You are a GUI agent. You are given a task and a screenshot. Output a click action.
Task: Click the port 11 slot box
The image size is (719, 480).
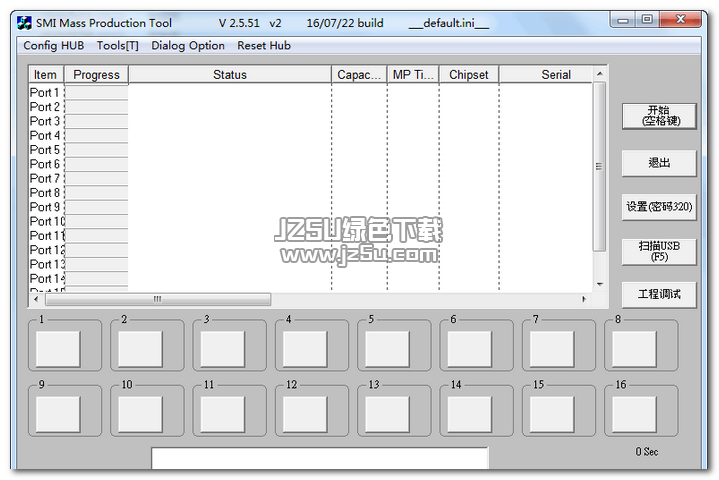pyautogui.click(x=223, y=414)
